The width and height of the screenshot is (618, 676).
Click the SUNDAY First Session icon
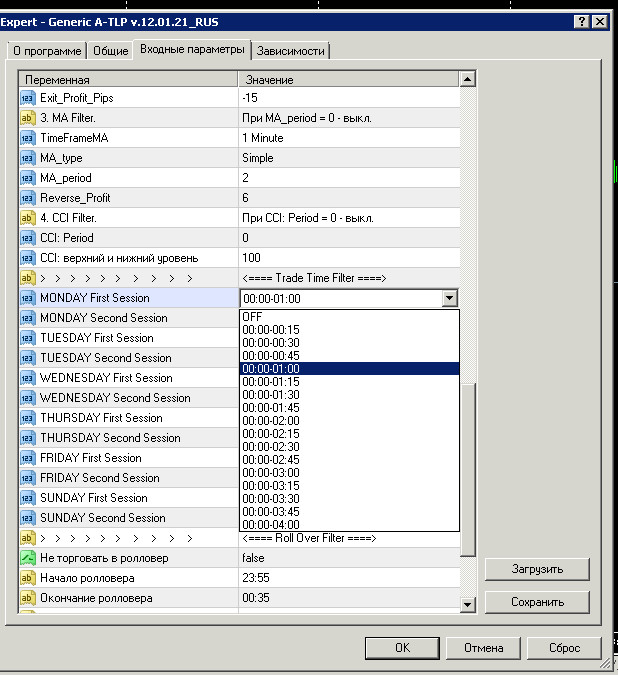click(27, 498)
